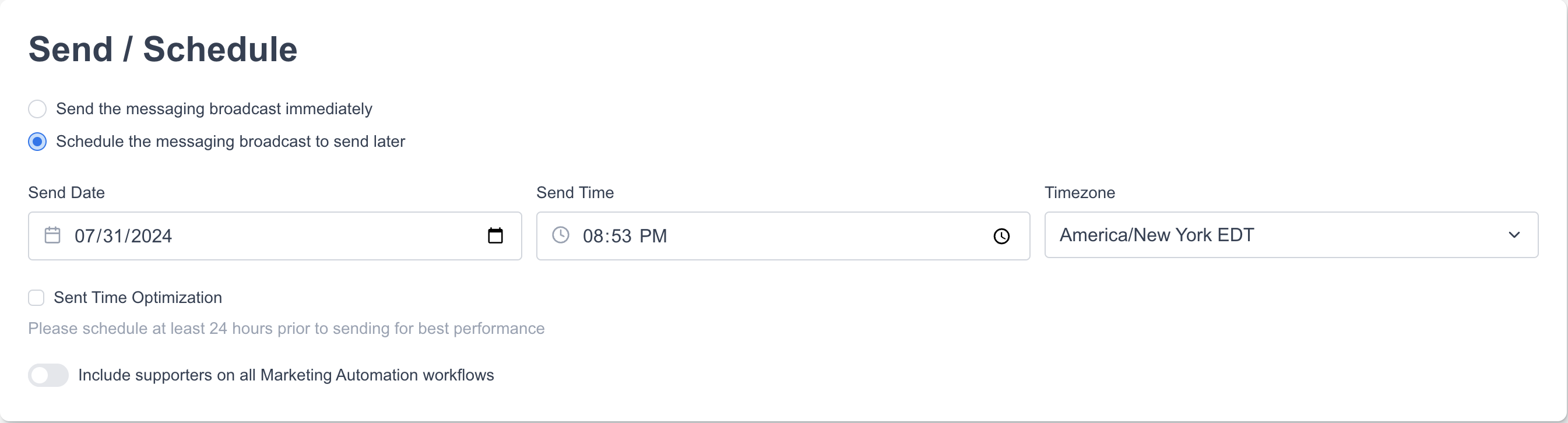The width and height of the screenshot is (1568, 423).
Task: Click the PM indicator in send time
Action: pos(653,236)
